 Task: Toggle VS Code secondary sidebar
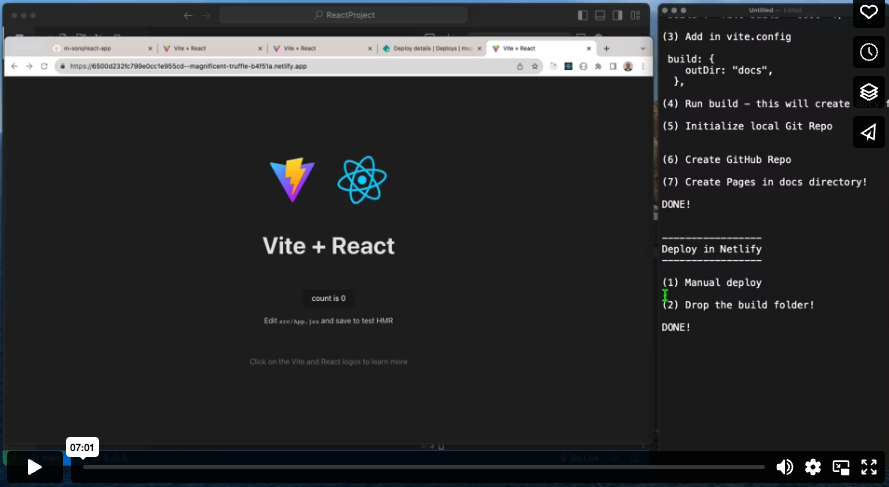(617, 15)
